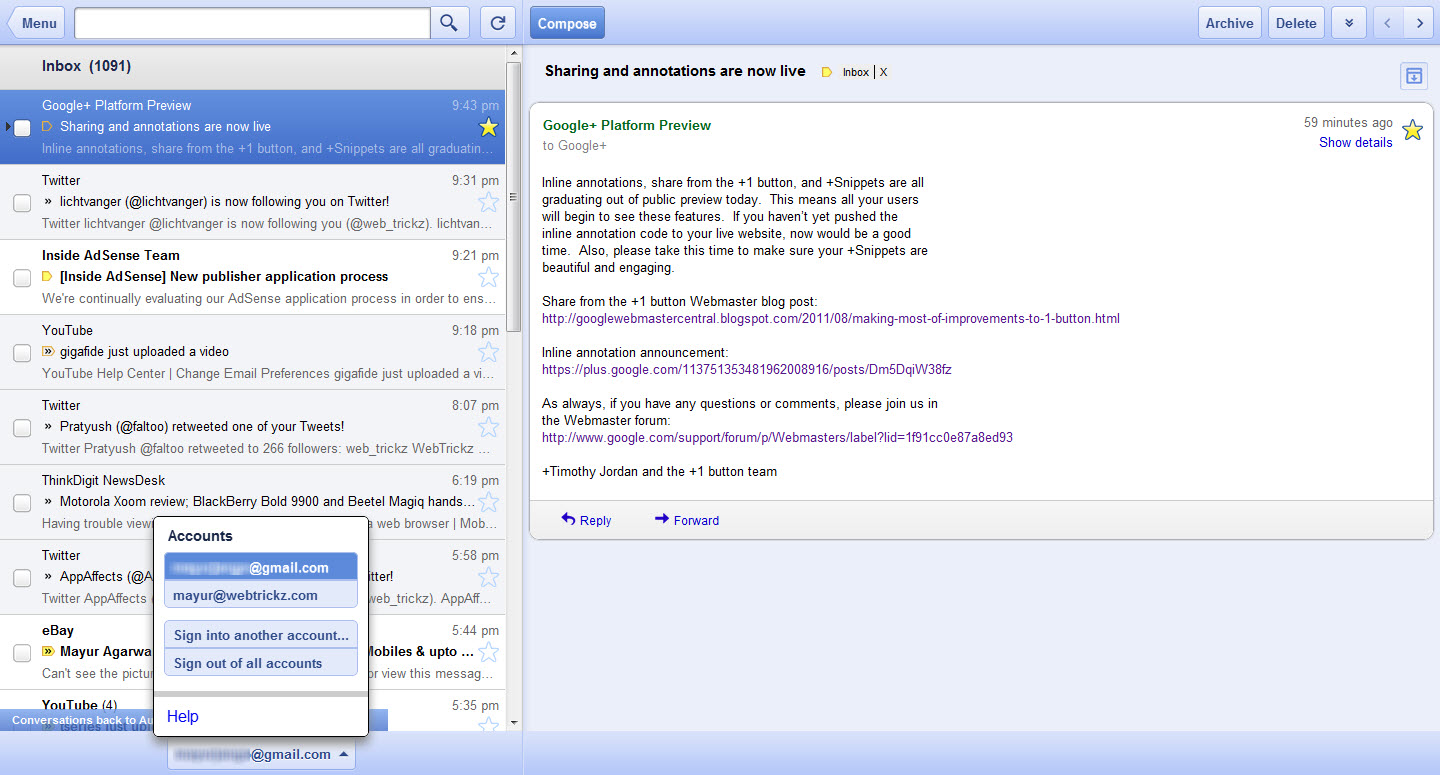Reply to the message
This screenshot has width=1440, height=775.
click(x=586, y=520)
